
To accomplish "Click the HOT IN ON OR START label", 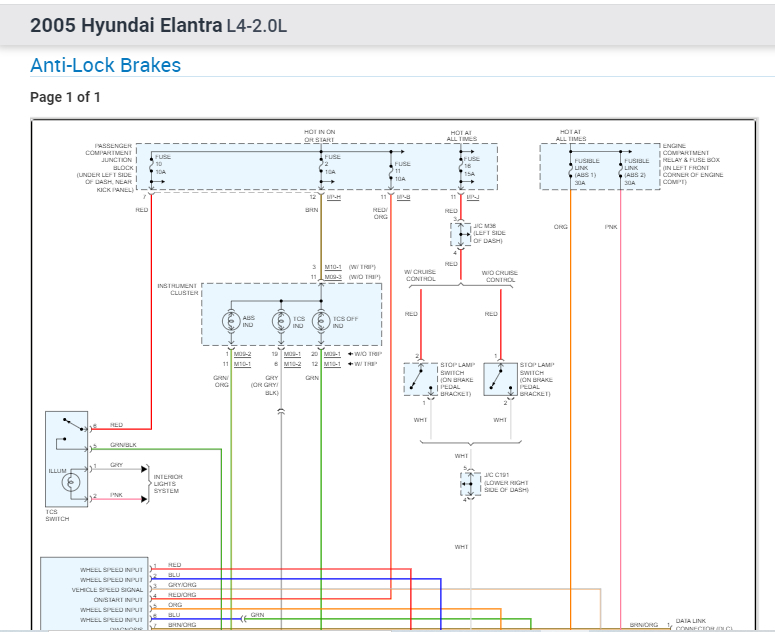I will click(x=319, y=136).
